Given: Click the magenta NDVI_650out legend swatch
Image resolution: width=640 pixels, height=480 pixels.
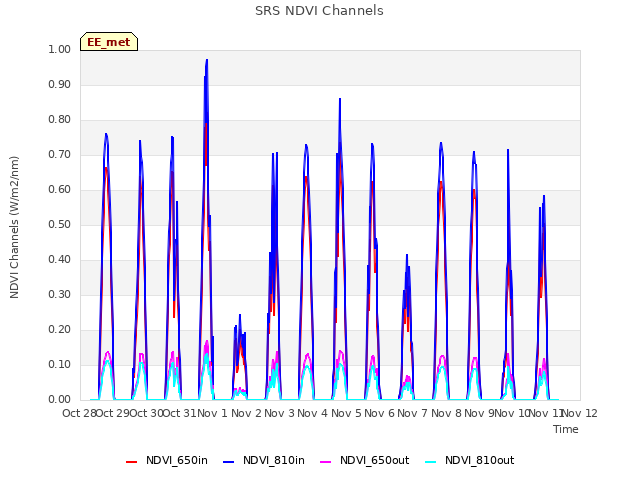Looking at the screenshot, I should pyautogui.click(x=325, y=462).
